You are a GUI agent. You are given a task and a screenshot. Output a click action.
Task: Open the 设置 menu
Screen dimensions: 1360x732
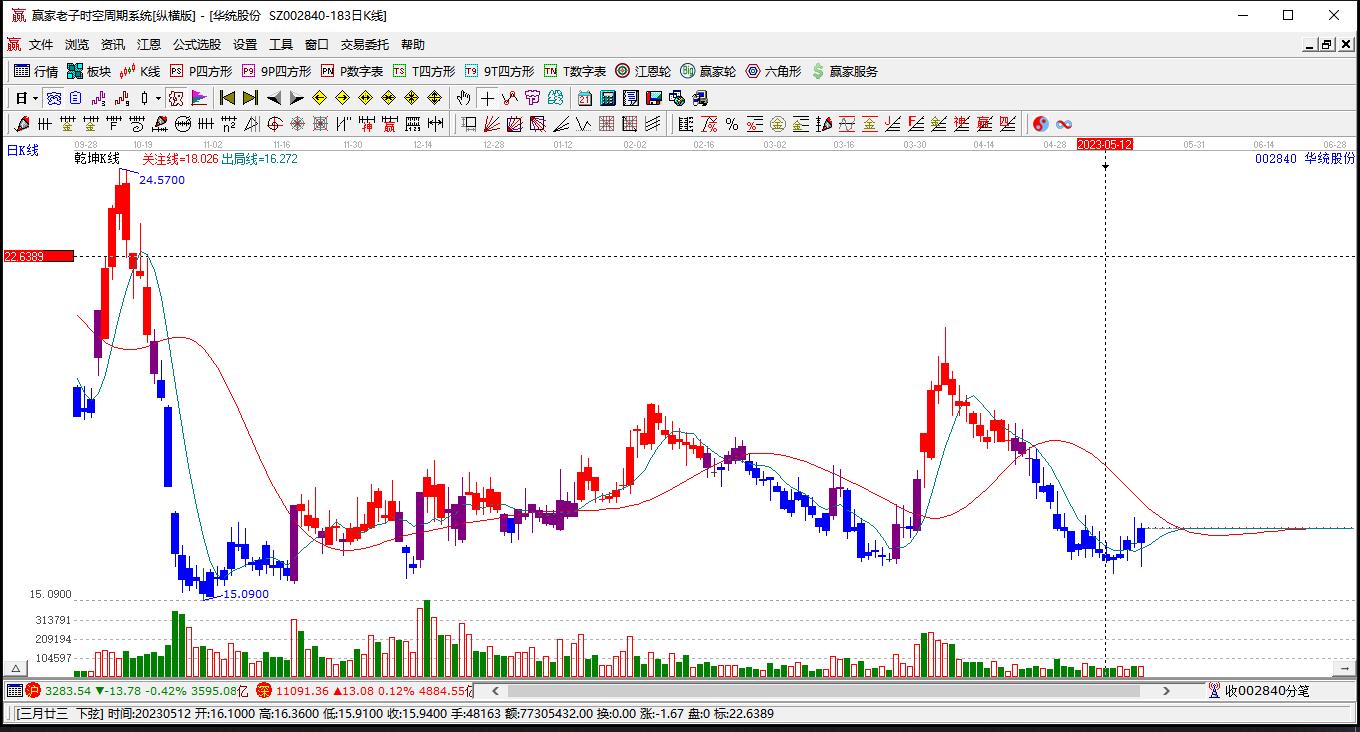[x=245, y=45]
